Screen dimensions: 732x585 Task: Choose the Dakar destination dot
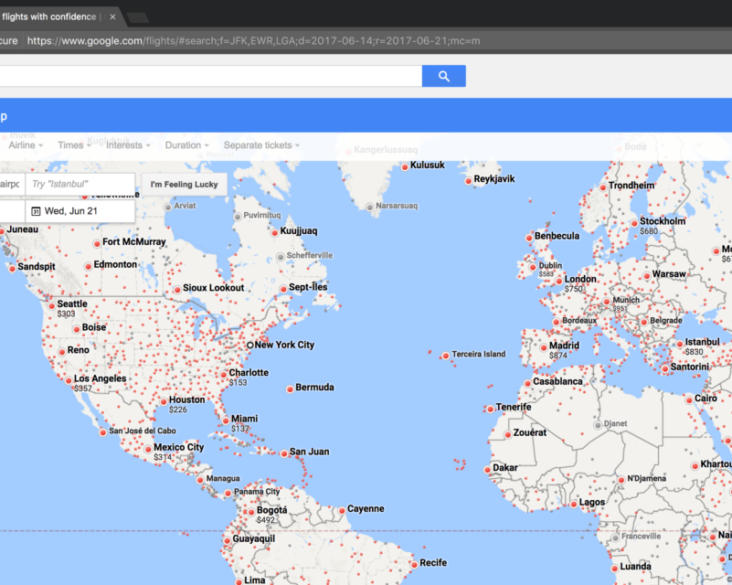[x=487, y=470]
